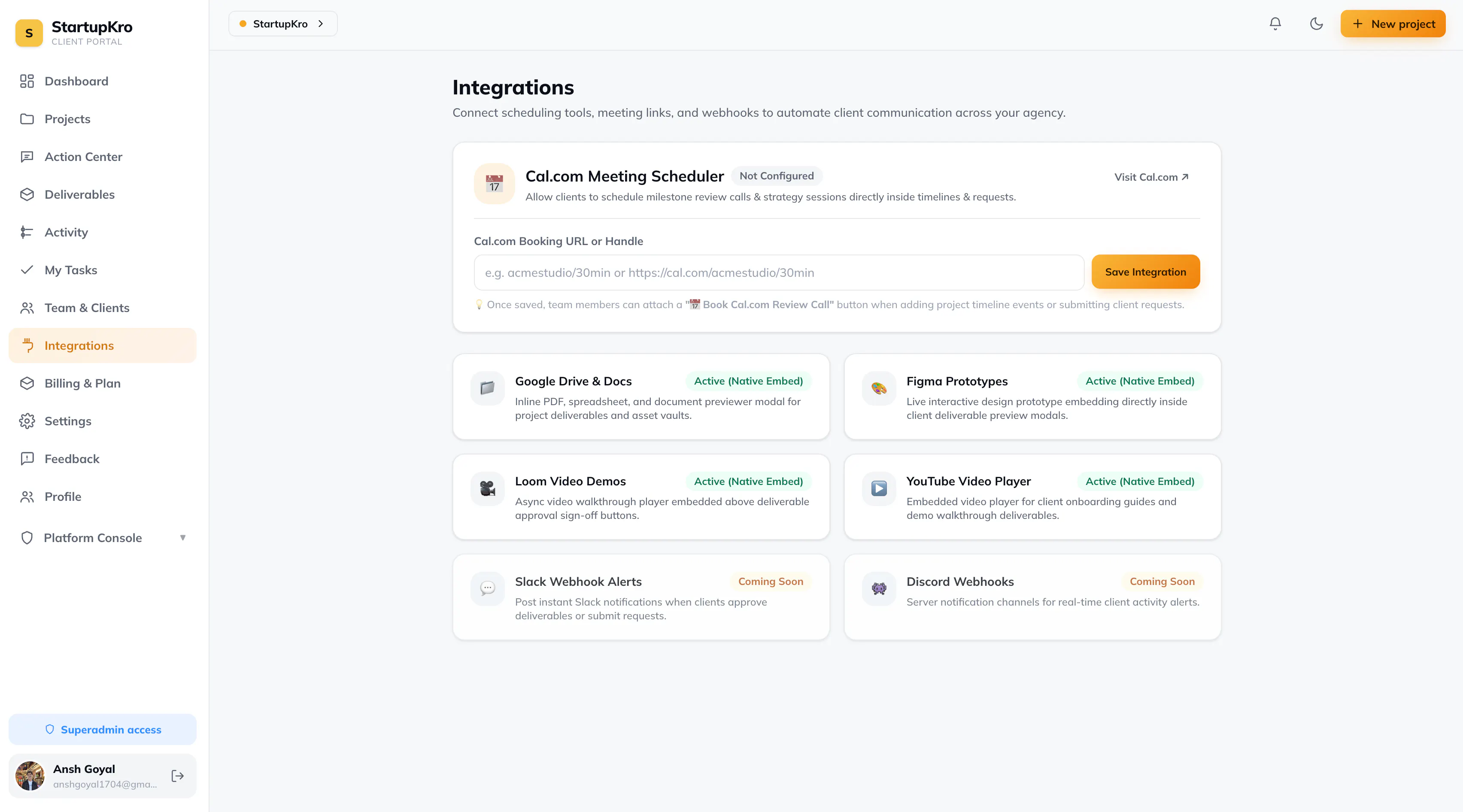Click the Discord Webhooks alien icon
Image resolution: width=1463 pixels, height=812 pixels.
(879, 588)
